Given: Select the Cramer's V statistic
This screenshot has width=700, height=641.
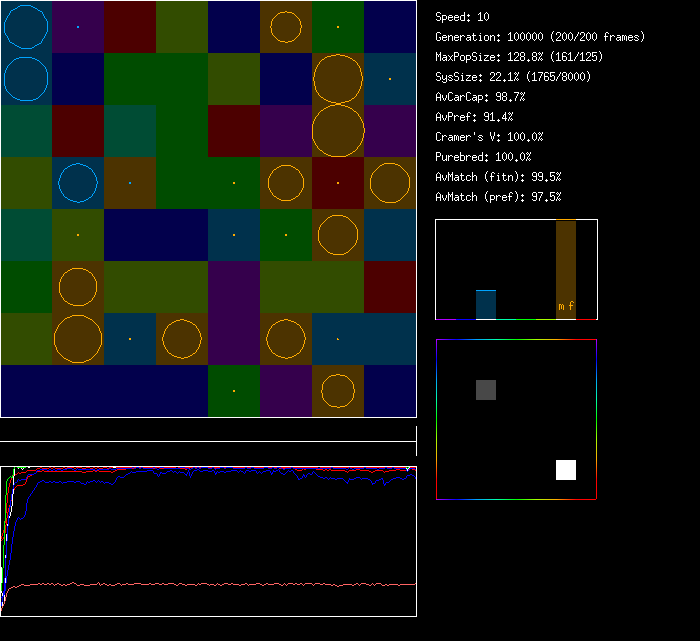Looking at the screenshot, I should (x=489, y=137).
